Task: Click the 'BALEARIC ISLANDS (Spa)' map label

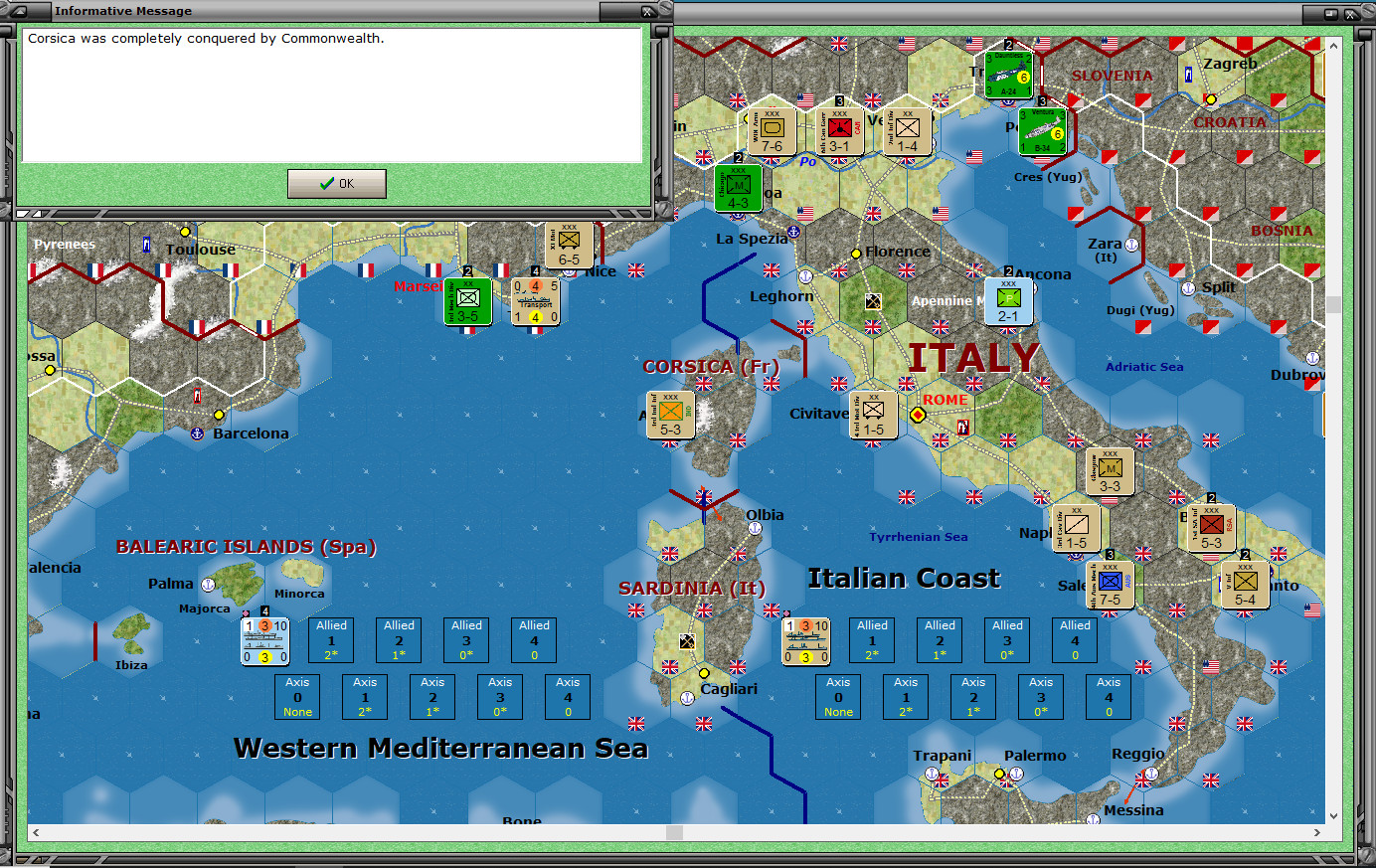Action: 247,547
